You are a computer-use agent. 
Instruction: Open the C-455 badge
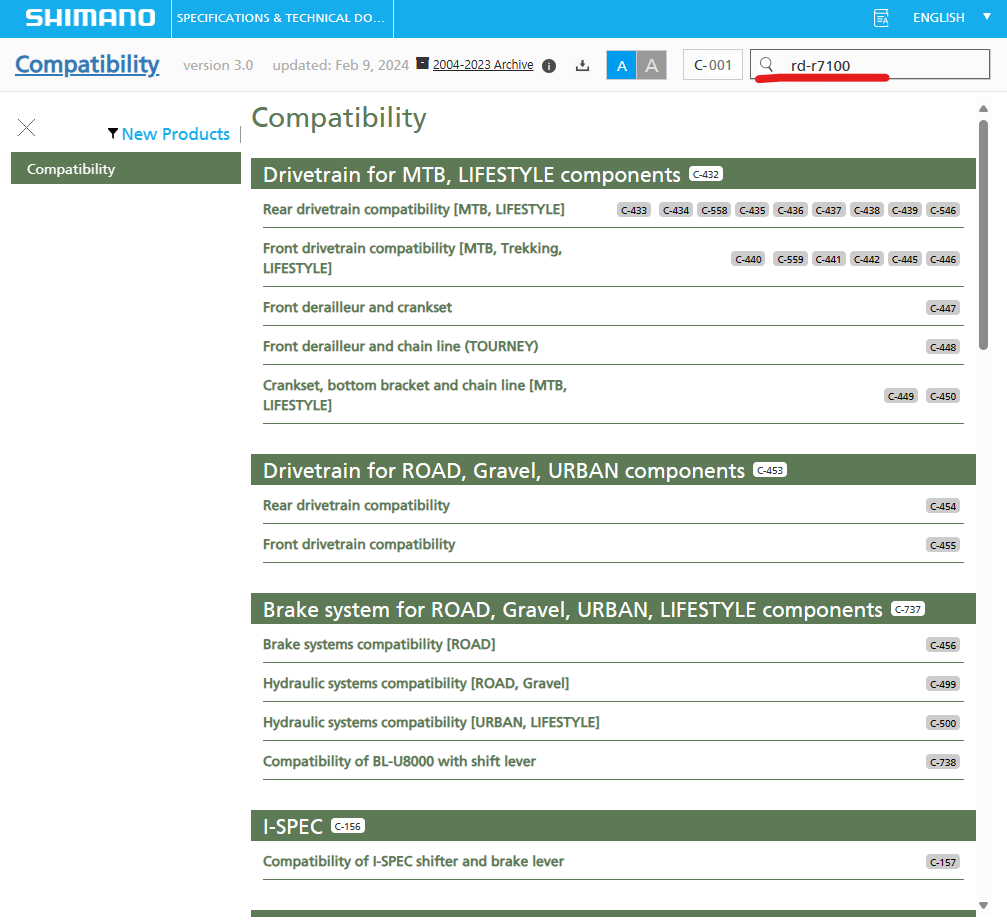pyautogui.click(x=943, y=545)
